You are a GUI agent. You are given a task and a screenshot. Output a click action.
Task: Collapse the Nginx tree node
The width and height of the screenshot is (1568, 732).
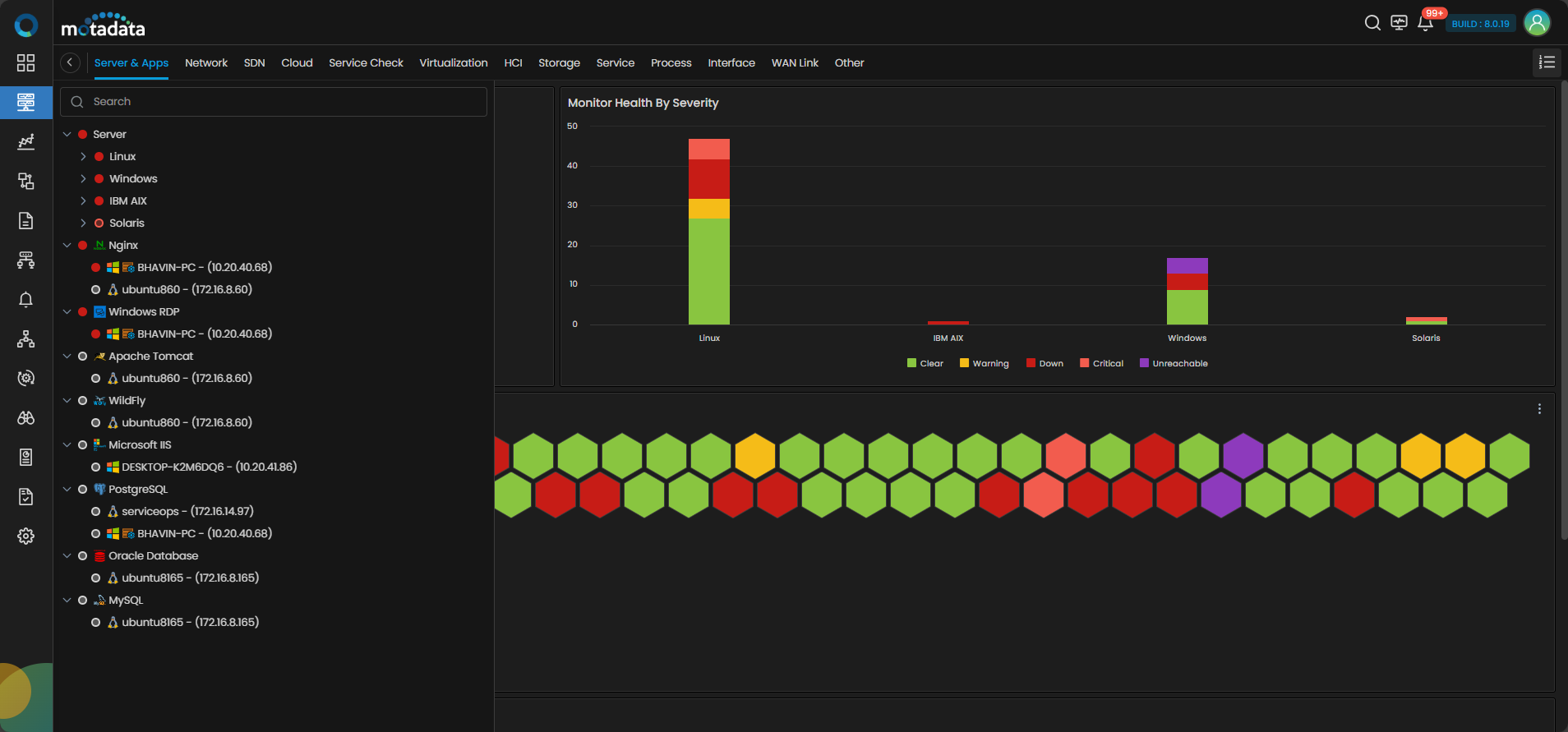[67, 245]
